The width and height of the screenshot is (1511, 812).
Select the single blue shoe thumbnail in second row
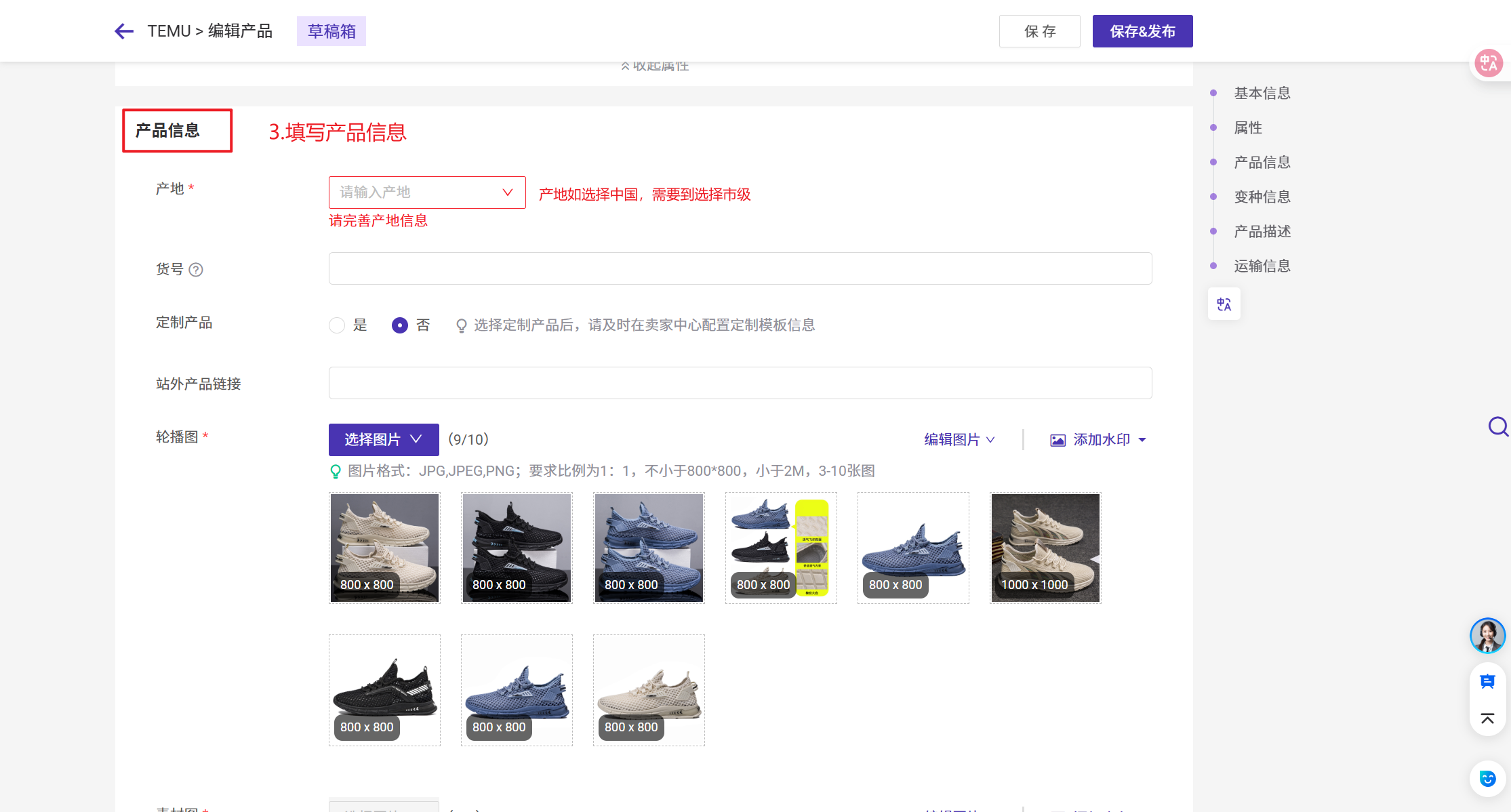click(x=517, y=690)
